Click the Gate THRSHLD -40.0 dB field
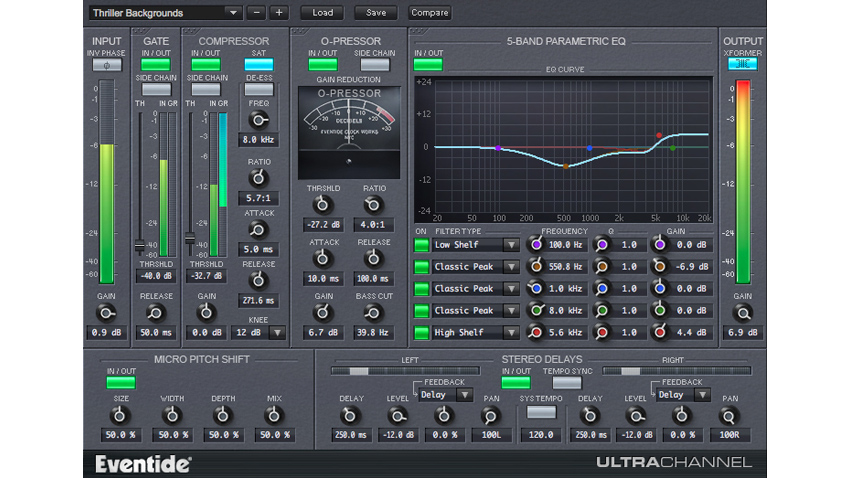 [156, 275]
